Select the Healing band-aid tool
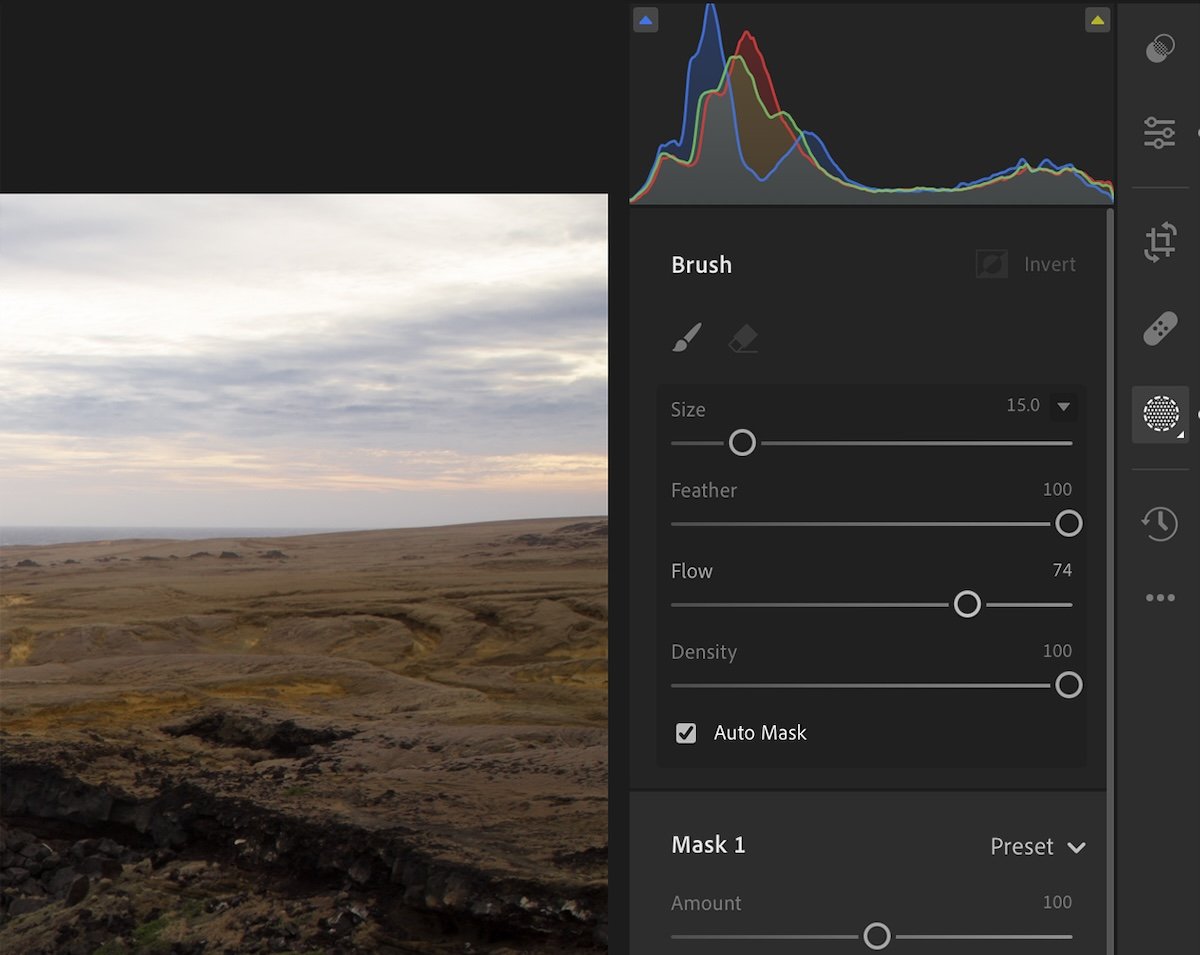Image resolution: width=1200 pixels, height=955 pixels. 1159,327
